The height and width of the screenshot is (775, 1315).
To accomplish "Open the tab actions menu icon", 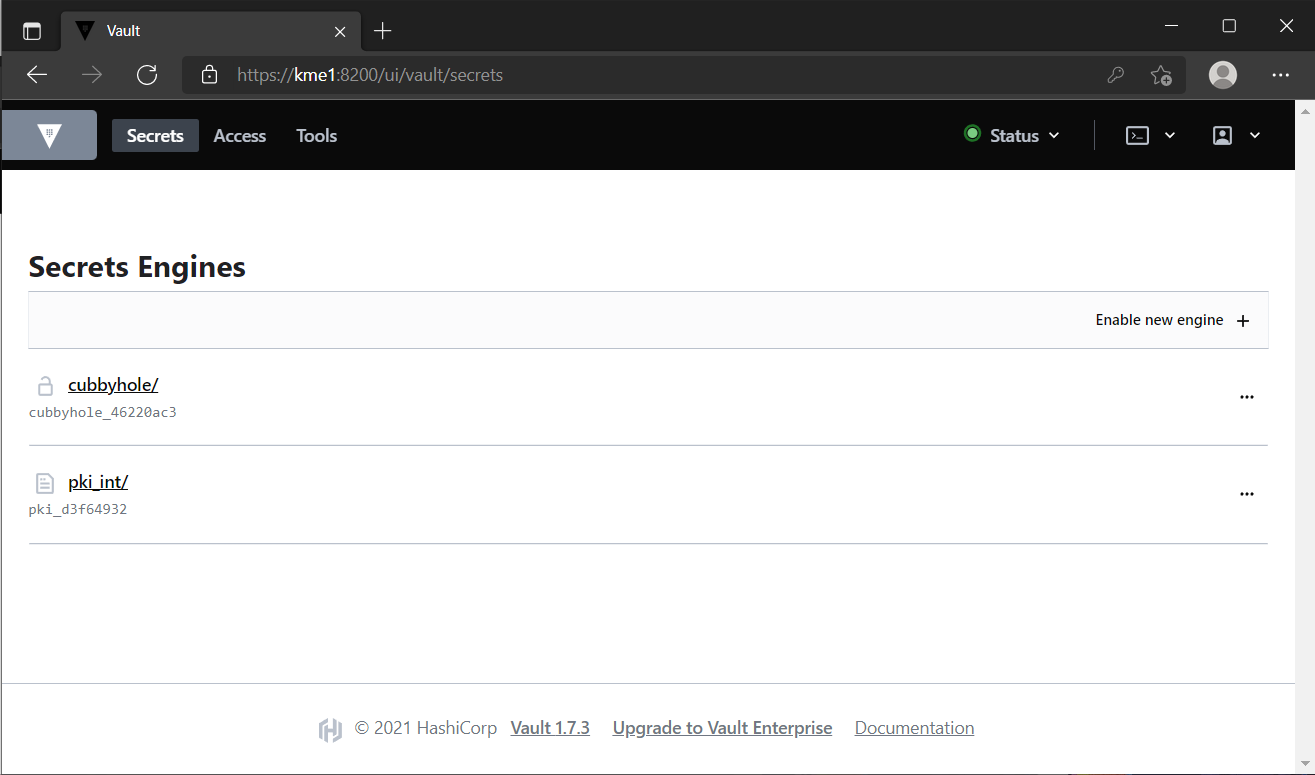I will tap(32, 31).
